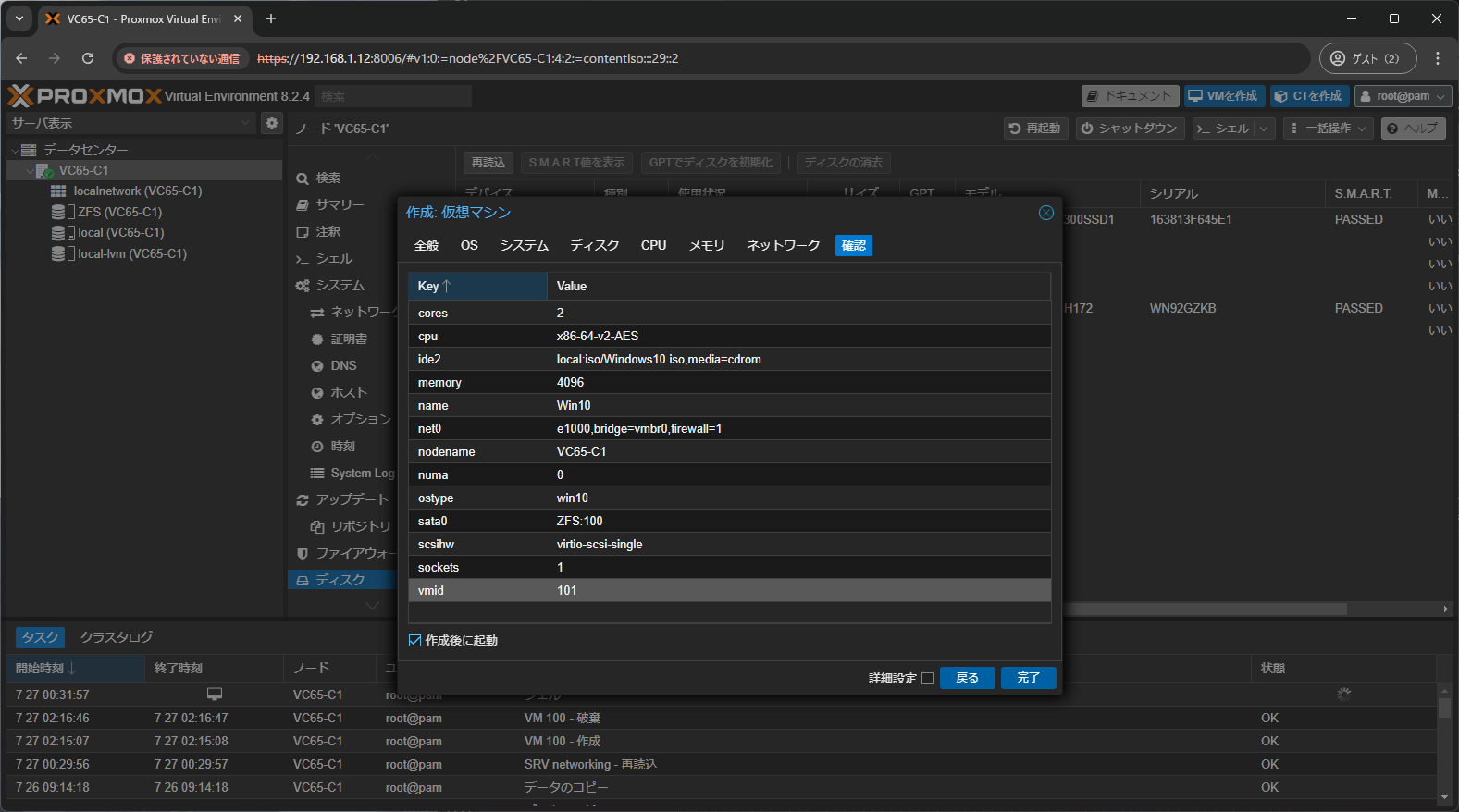Go to the メモリ tab
This screenshot has height=812, width=1459.
(x=707, y=245)
